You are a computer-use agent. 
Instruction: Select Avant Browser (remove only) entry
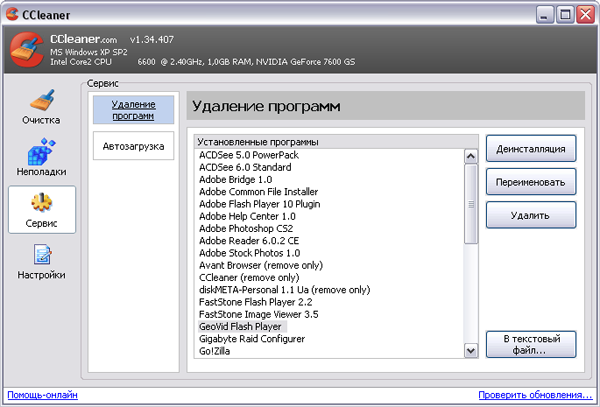click(261, 265)
